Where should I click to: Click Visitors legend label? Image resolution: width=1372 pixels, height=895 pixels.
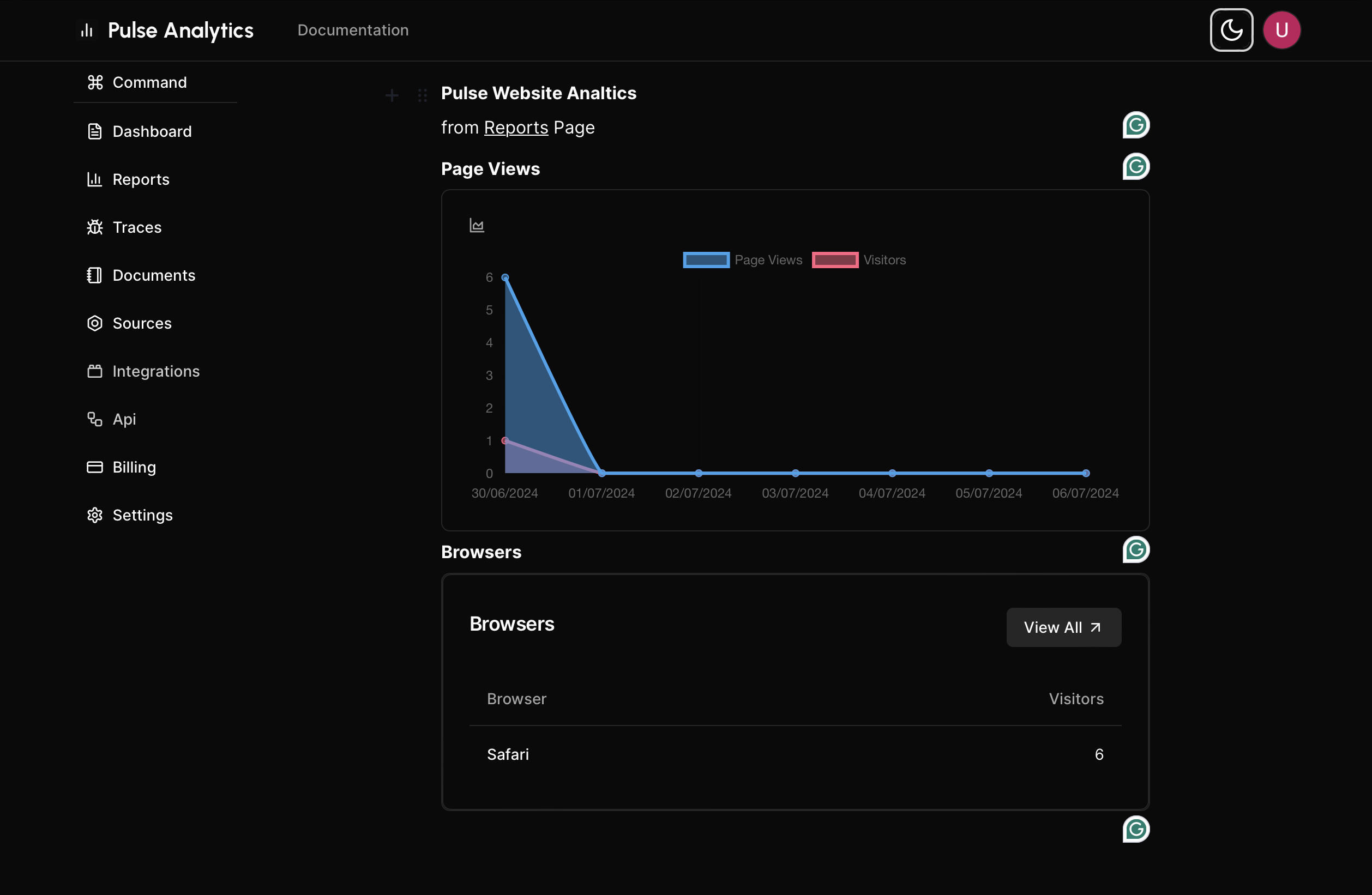(x=884, y=260)
